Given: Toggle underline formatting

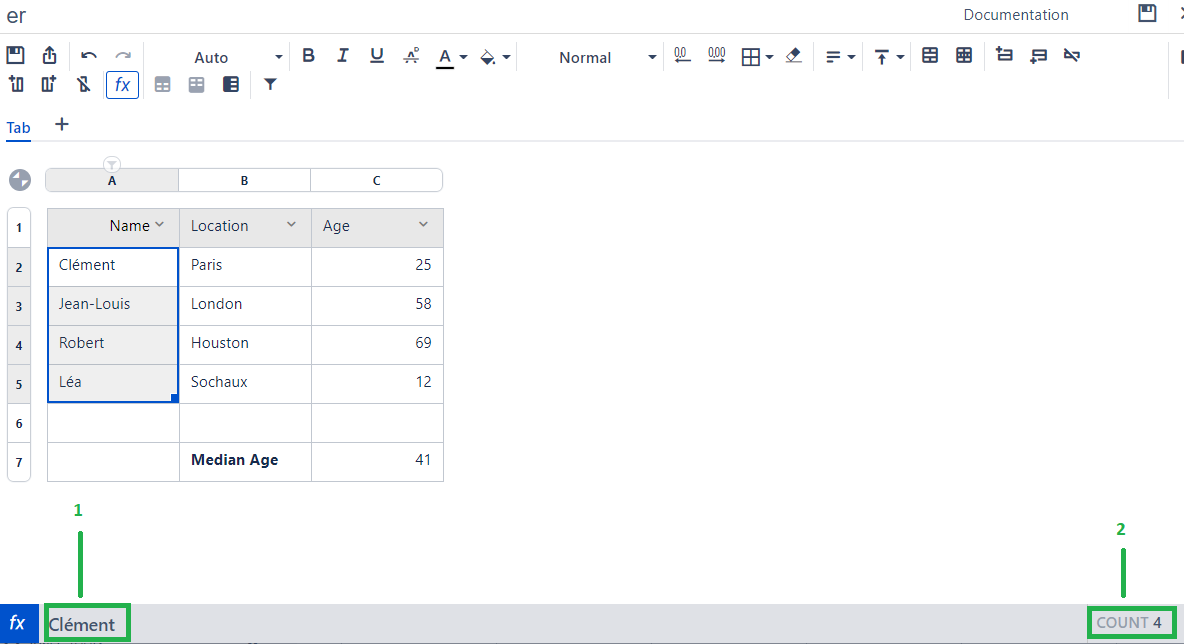Looking at the screenshot, I should (377, 56).
